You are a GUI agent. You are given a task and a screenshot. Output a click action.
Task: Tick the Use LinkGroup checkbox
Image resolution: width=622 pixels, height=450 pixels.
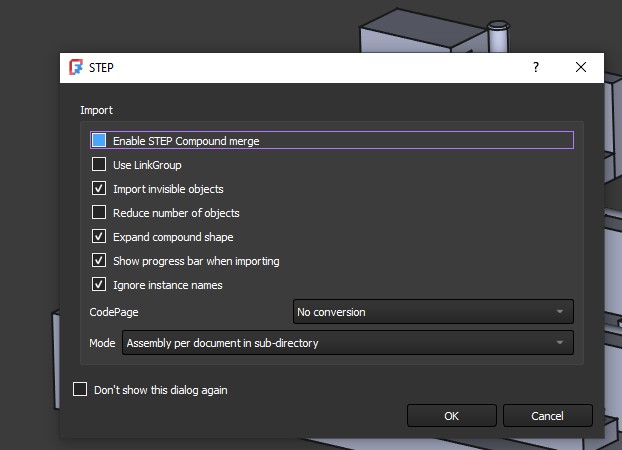pos(99,165)
